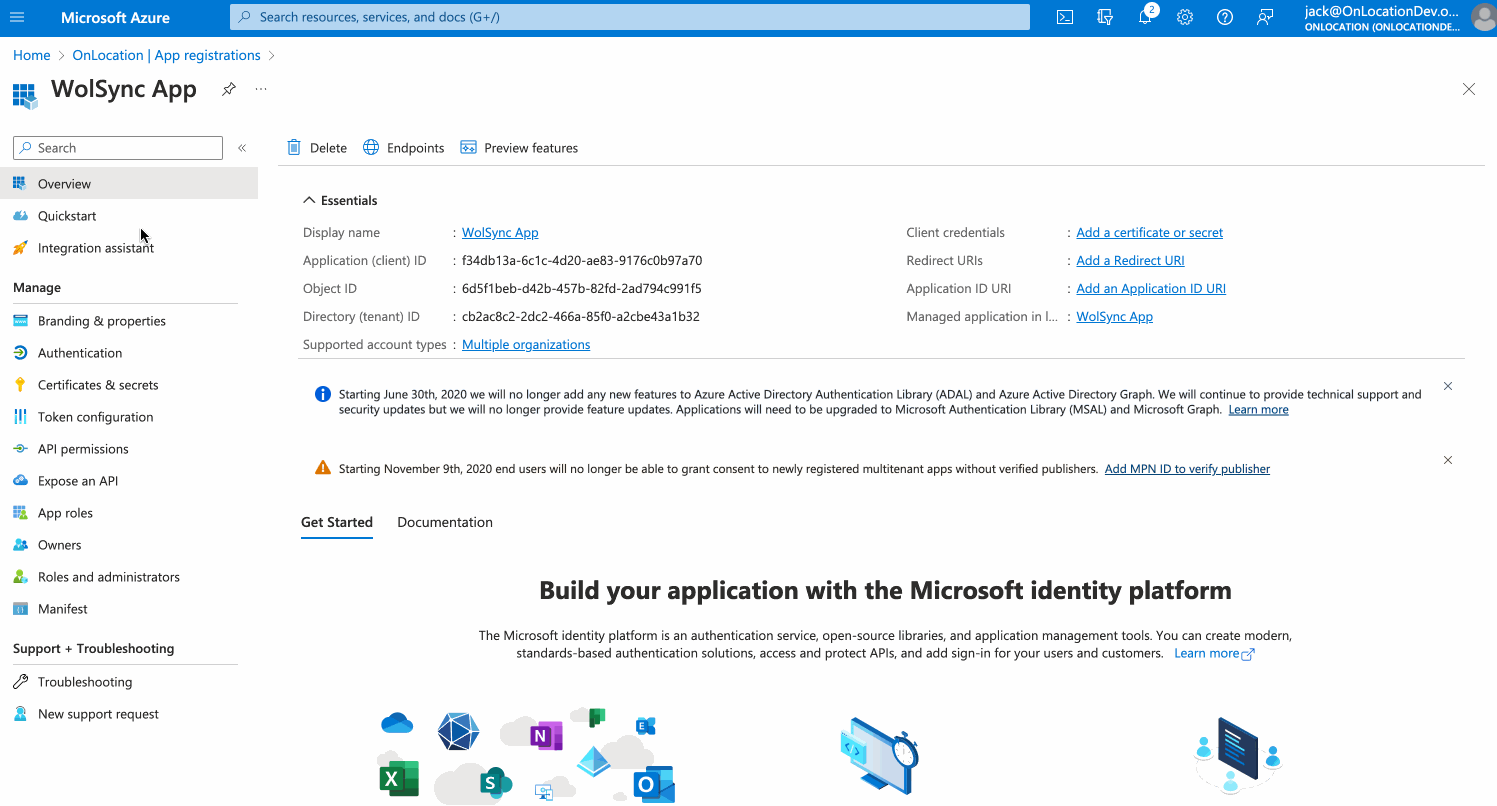Select the Object ID value
The image size is (1497, 806).
[x=582, y=289]
